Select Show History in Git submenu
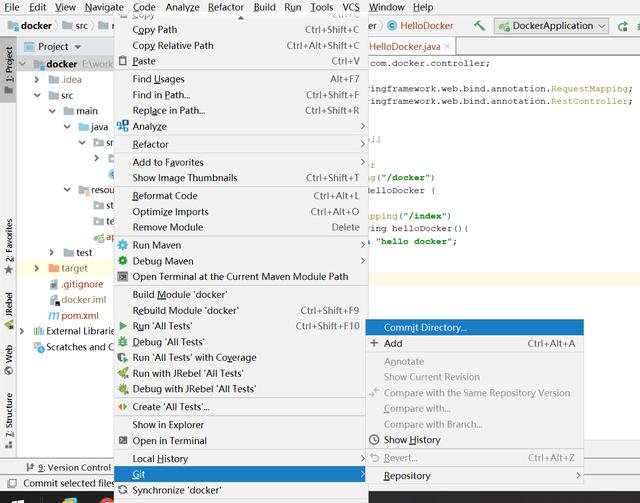The width and height of the screenshot is (640, 503). 475,440
